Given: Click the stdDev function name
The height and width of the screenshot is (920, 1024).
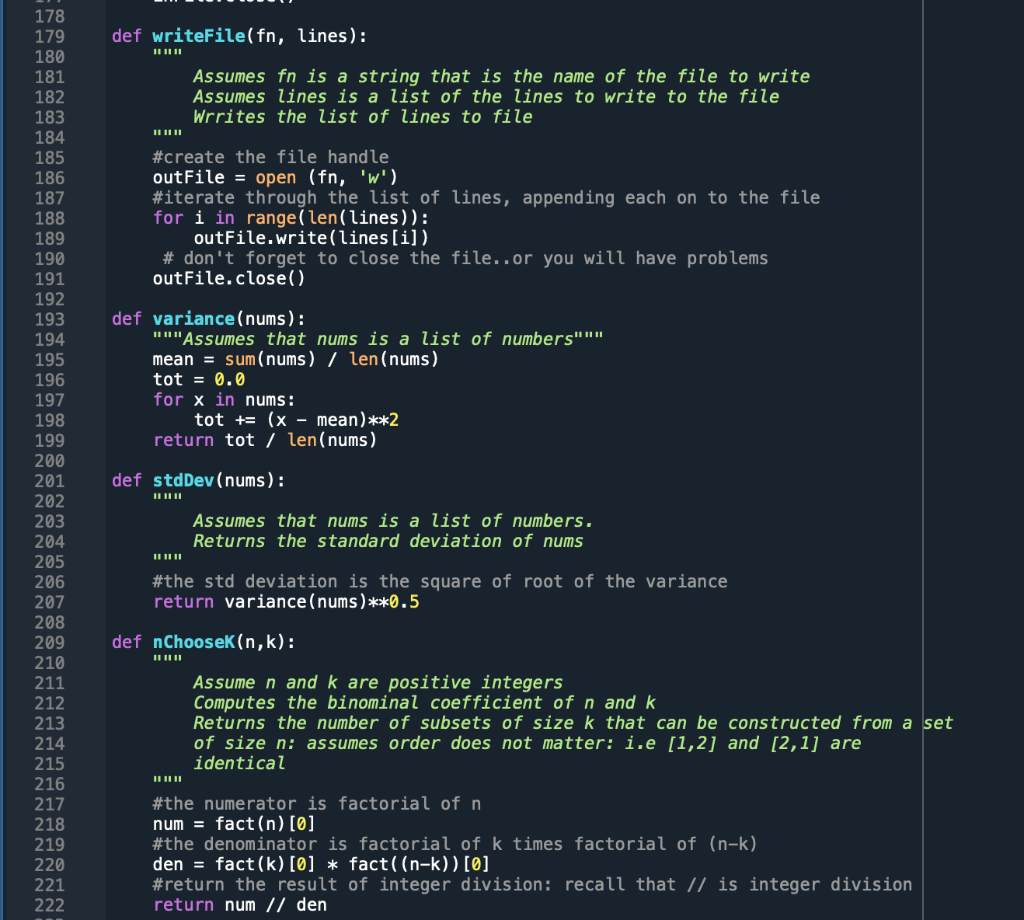Looking at the screenshot, I should tap(183, 481).
